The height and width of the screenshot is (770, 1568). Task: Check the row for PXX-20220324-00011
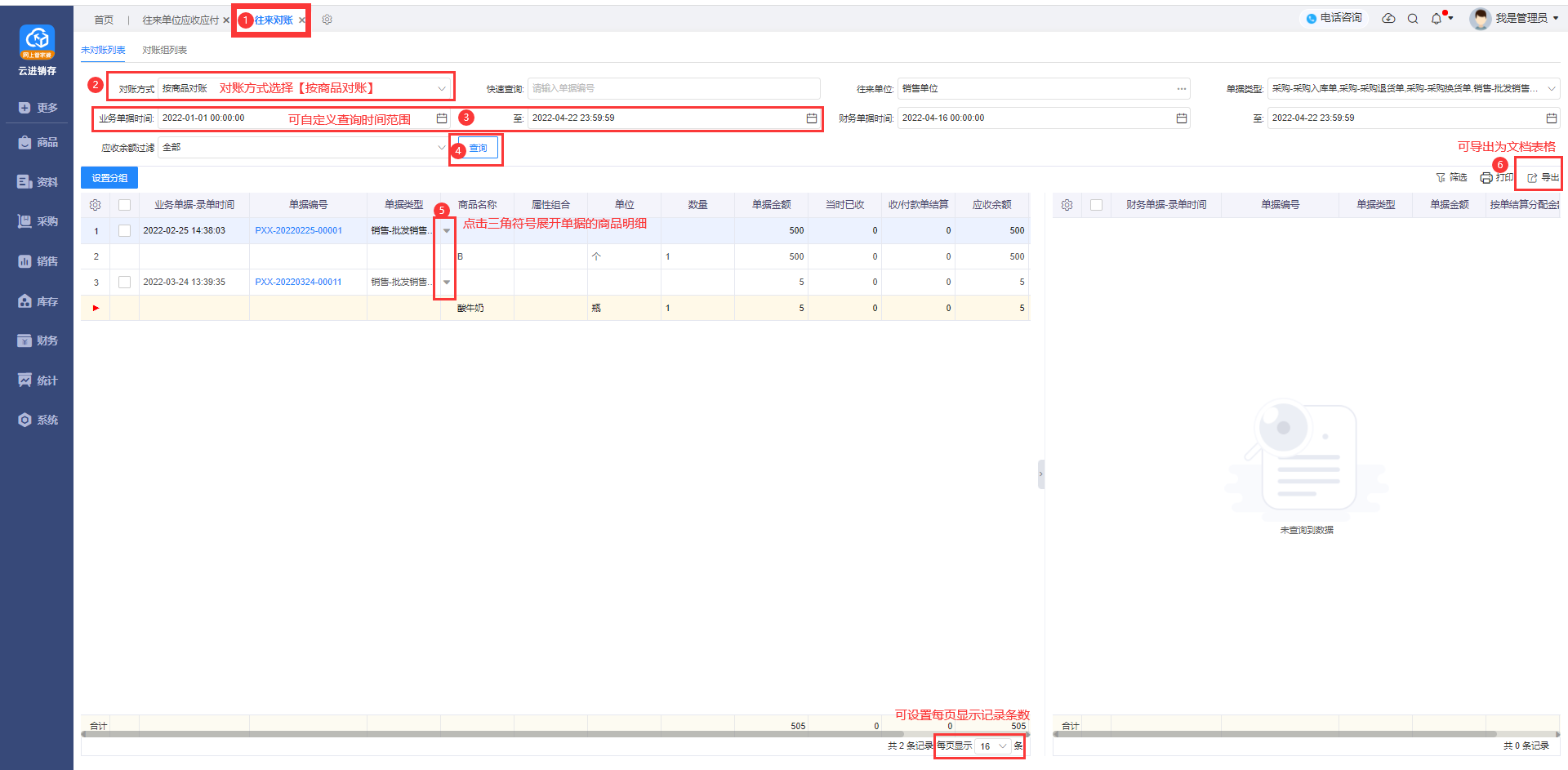click(125, 283)
